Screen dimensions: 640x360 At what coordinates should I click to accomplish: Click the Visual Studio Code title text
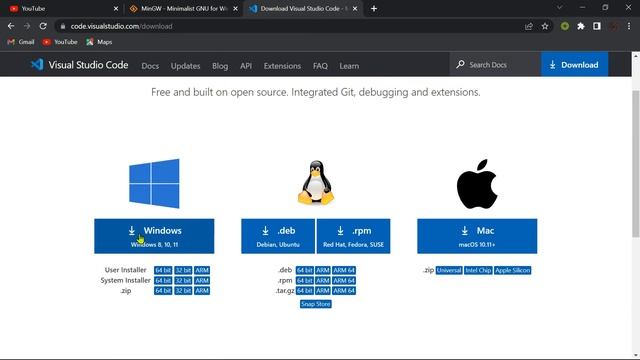88,65
